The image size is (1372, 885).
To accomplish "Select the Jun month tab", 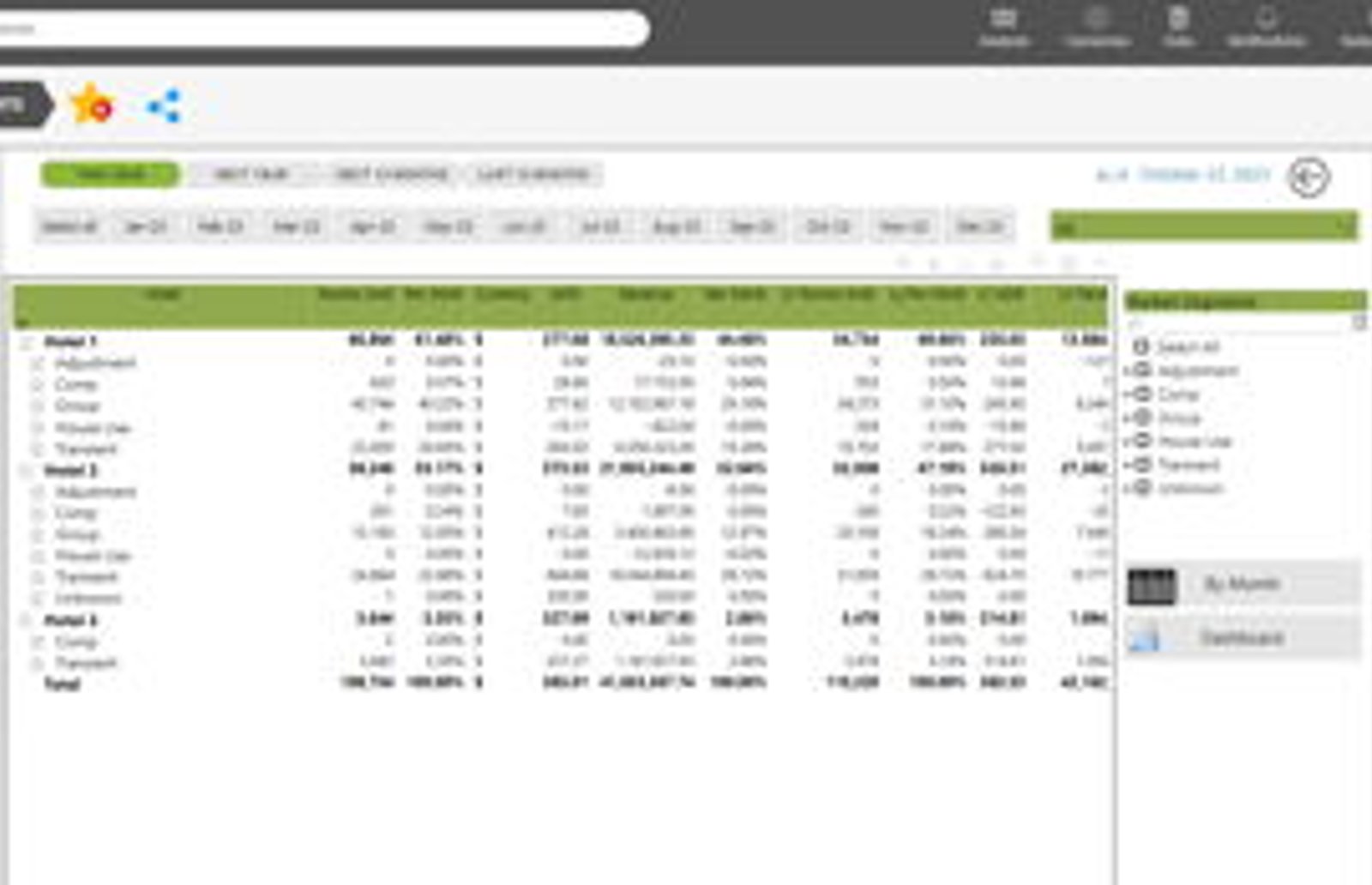I will 524,226.
